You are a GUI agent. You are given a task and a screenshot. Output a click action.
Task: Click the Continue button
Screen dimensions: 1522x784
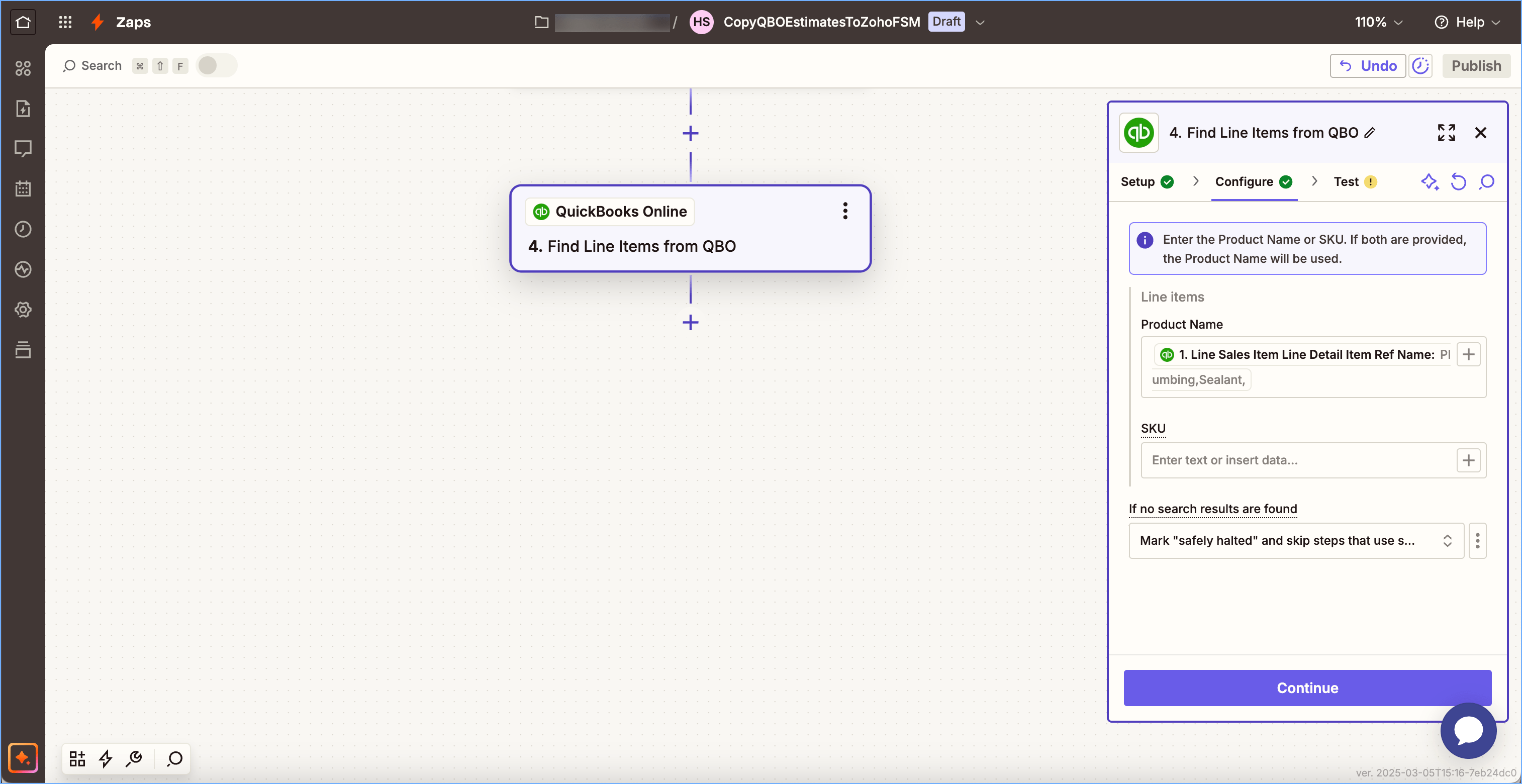coord(1307,688)
